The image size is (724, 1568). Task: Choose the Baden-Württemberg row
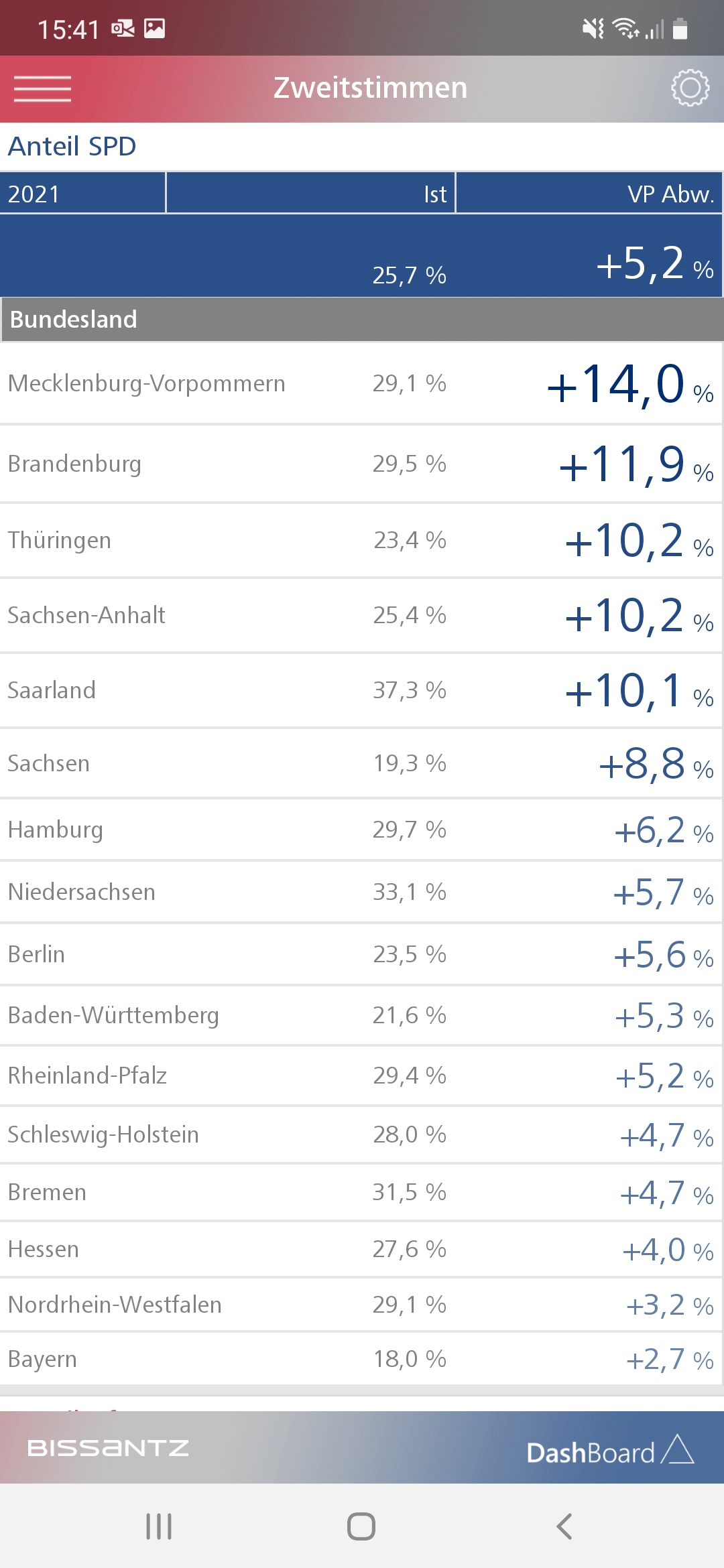[x=362, y=1015]
